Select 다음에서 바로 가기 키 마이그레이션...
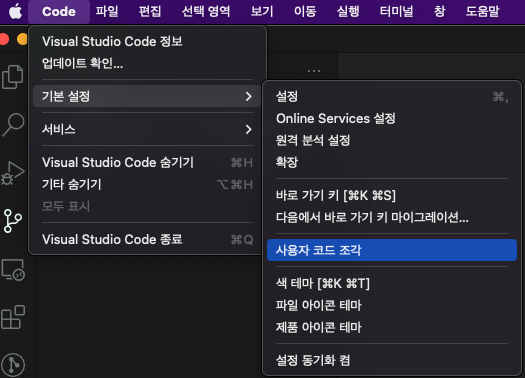This screenshot has width=525, height=378. pos(392,218)
